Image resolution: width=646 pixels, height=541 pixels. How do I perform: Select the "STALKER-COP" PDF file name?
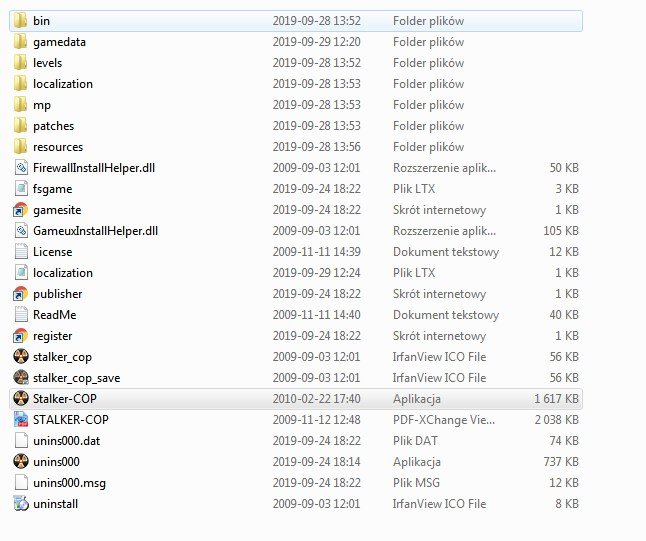[70, 419]
